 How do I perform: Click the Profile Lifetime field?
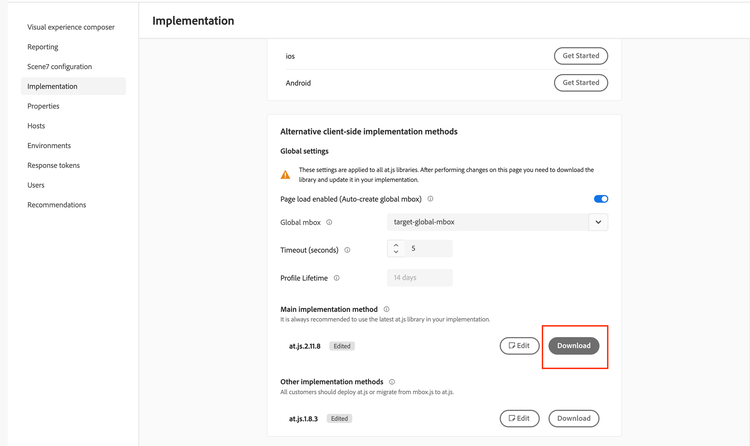(419, 278)
